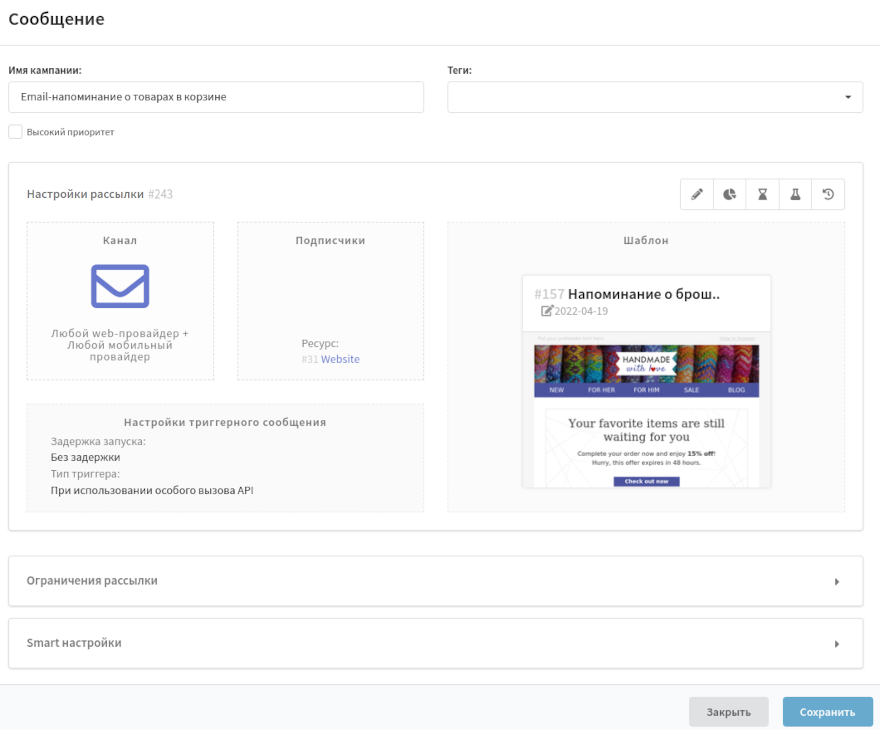
Task: Expand the Smart настройки section
Action: coord(435,643)
